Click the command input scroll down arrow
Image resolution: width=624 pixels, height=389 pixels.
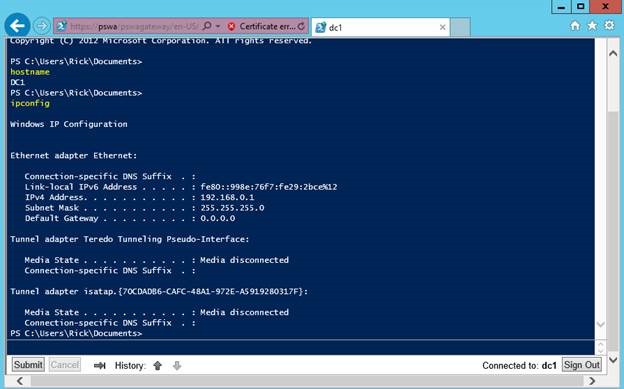(601, 350)
